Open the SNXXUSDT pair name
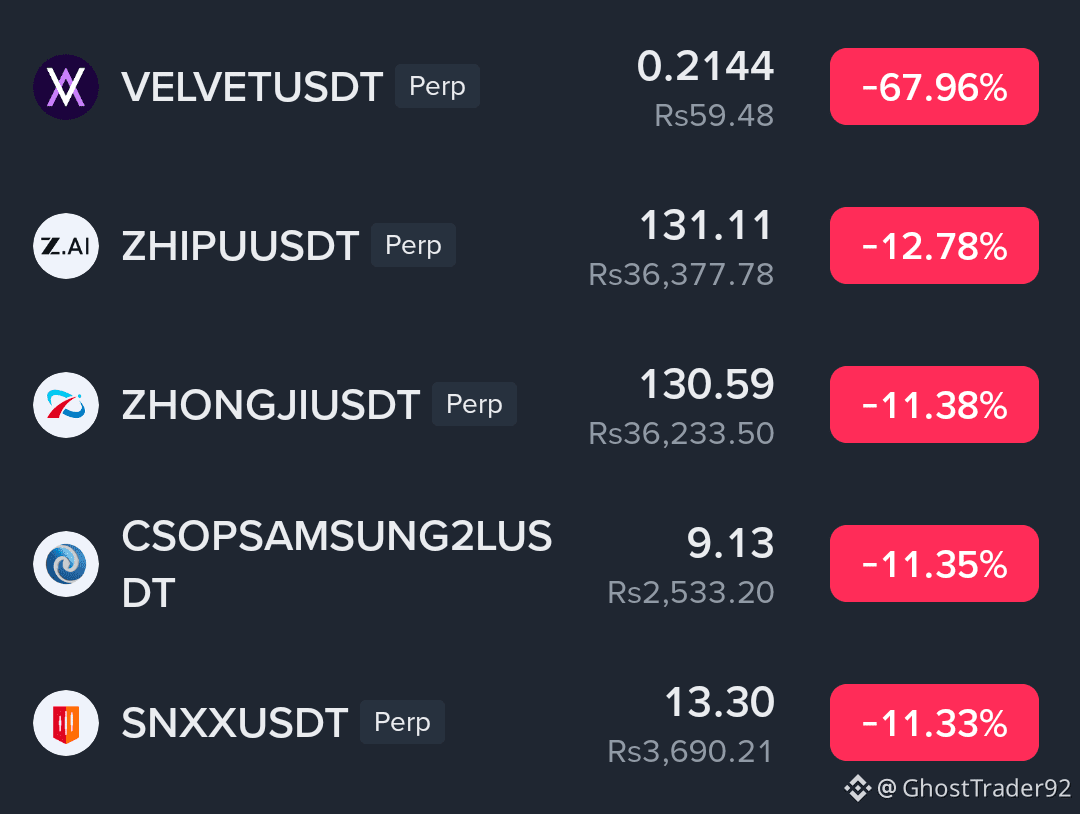This screenshot has width=1080, height=814. click(x=235, y=723)
